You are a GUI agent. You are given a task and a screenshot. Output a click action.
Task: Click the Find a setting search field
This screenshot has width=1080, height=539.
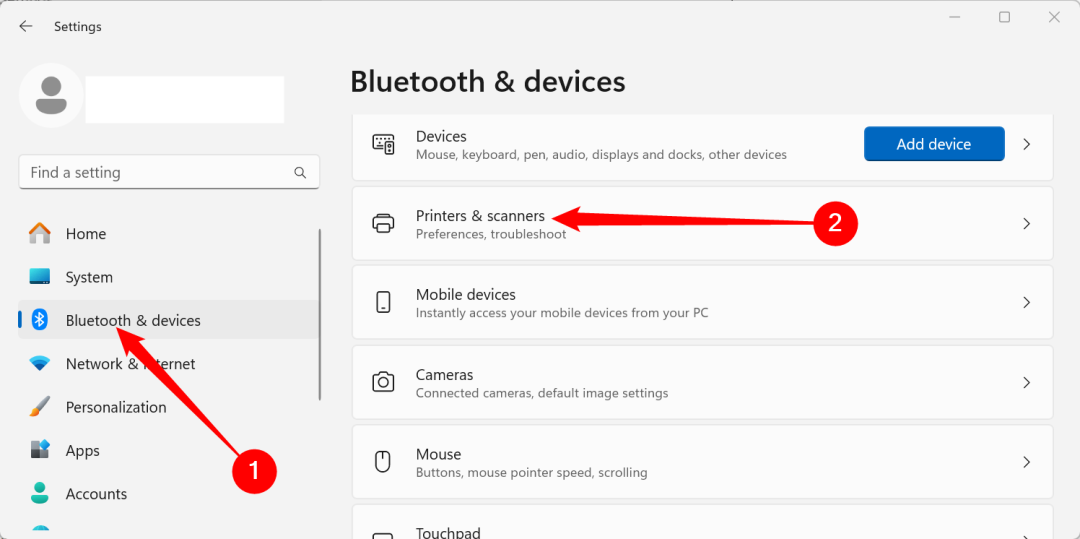click(169, 172)
